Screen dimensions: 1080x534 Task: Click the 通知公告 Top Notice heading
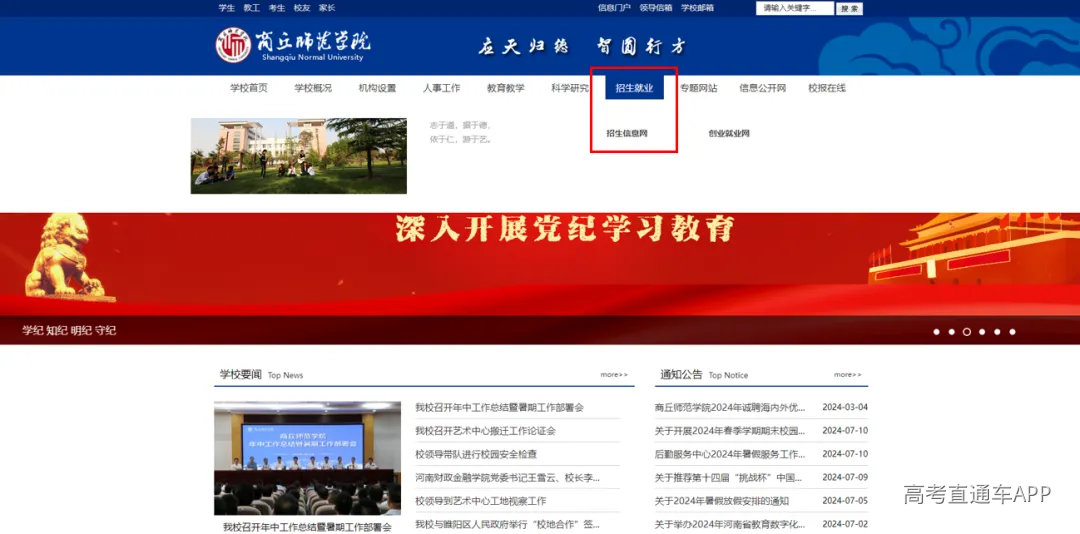coord(704,375)
